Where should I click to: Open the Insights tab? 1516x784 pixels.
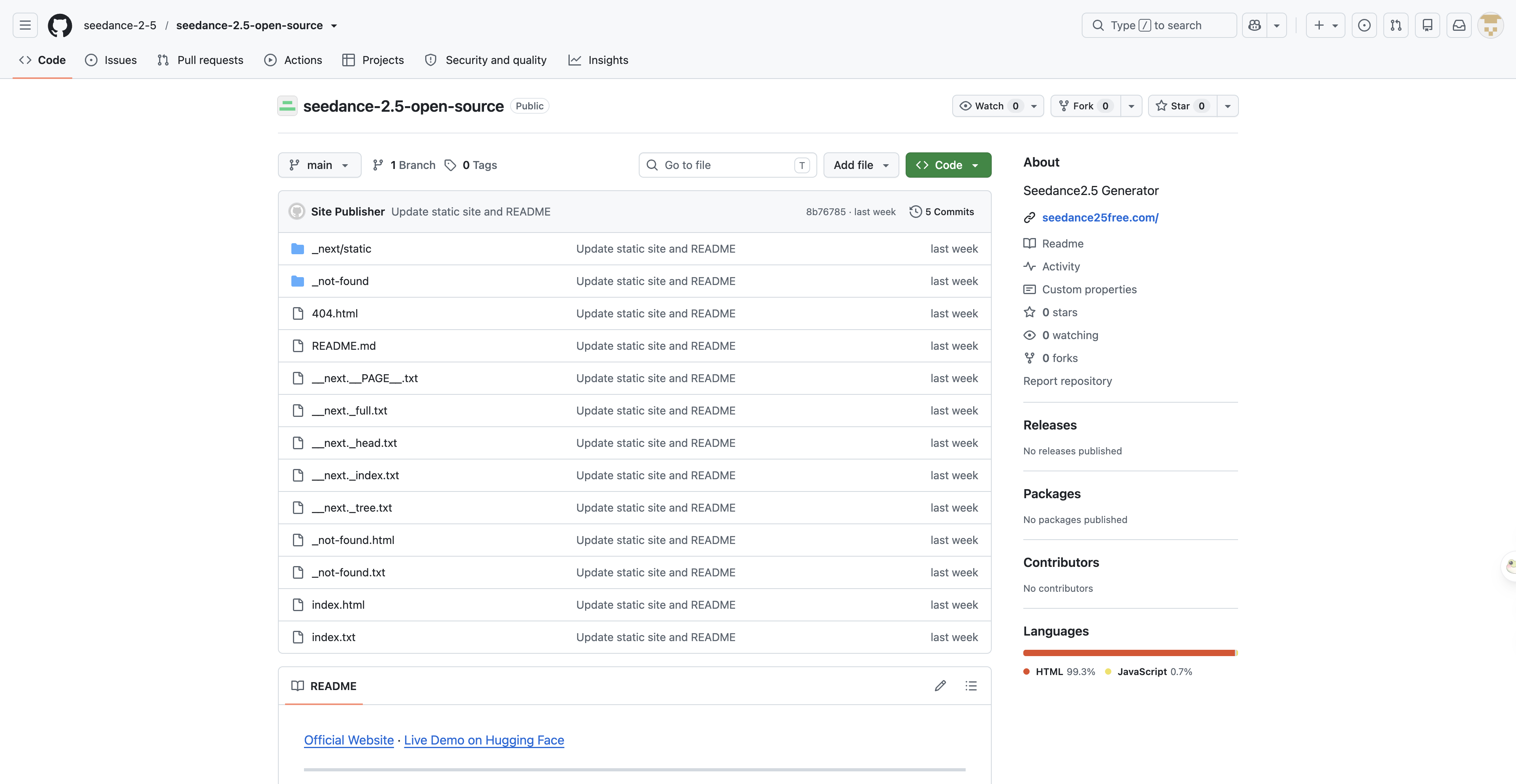pyautogui.click(x=599, y=60)
